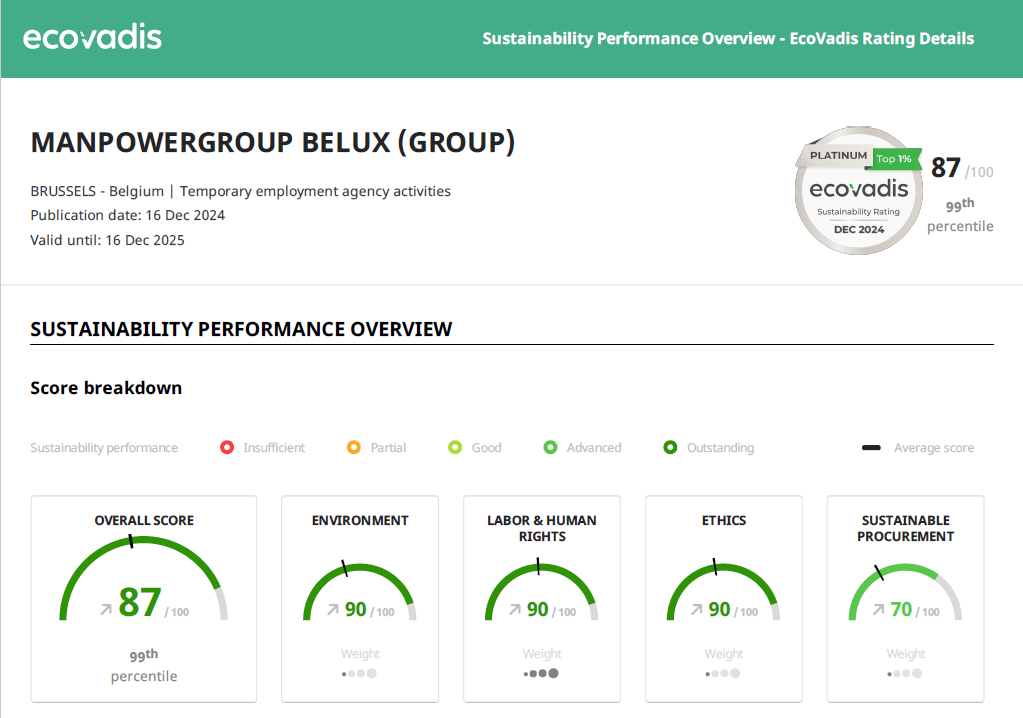Click the 'Weight' label under Environment
Image resolution: width=1023 pixels, height=718 pixels.
pyautogui.click(x=360, y=653)
